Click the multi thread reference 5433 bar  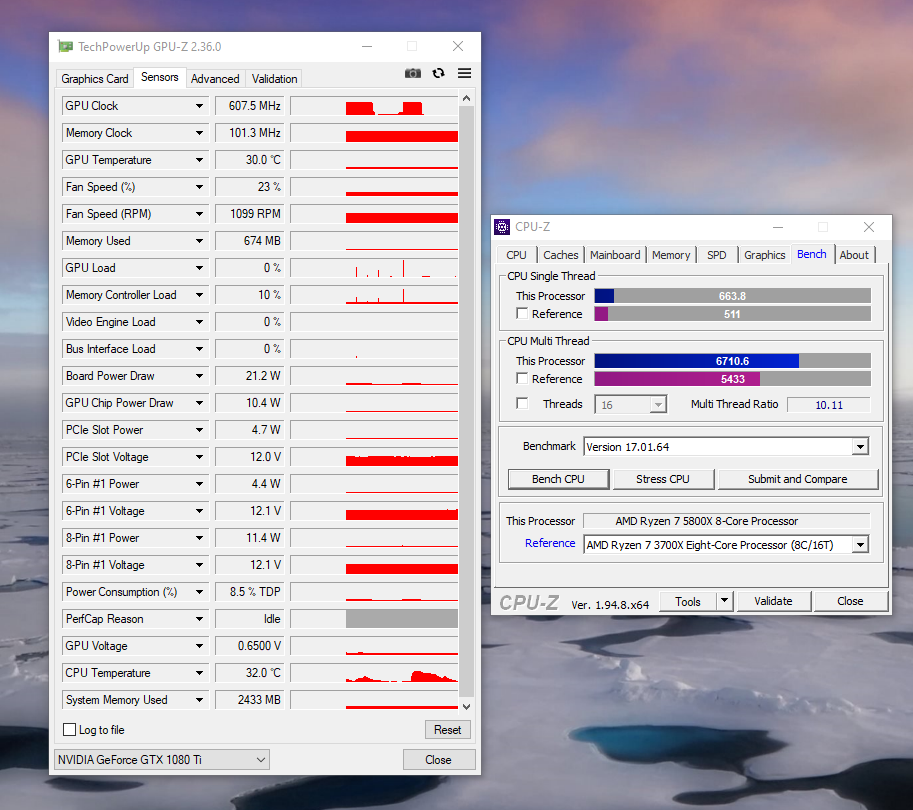pyautogui.click(x=732, y=379)
